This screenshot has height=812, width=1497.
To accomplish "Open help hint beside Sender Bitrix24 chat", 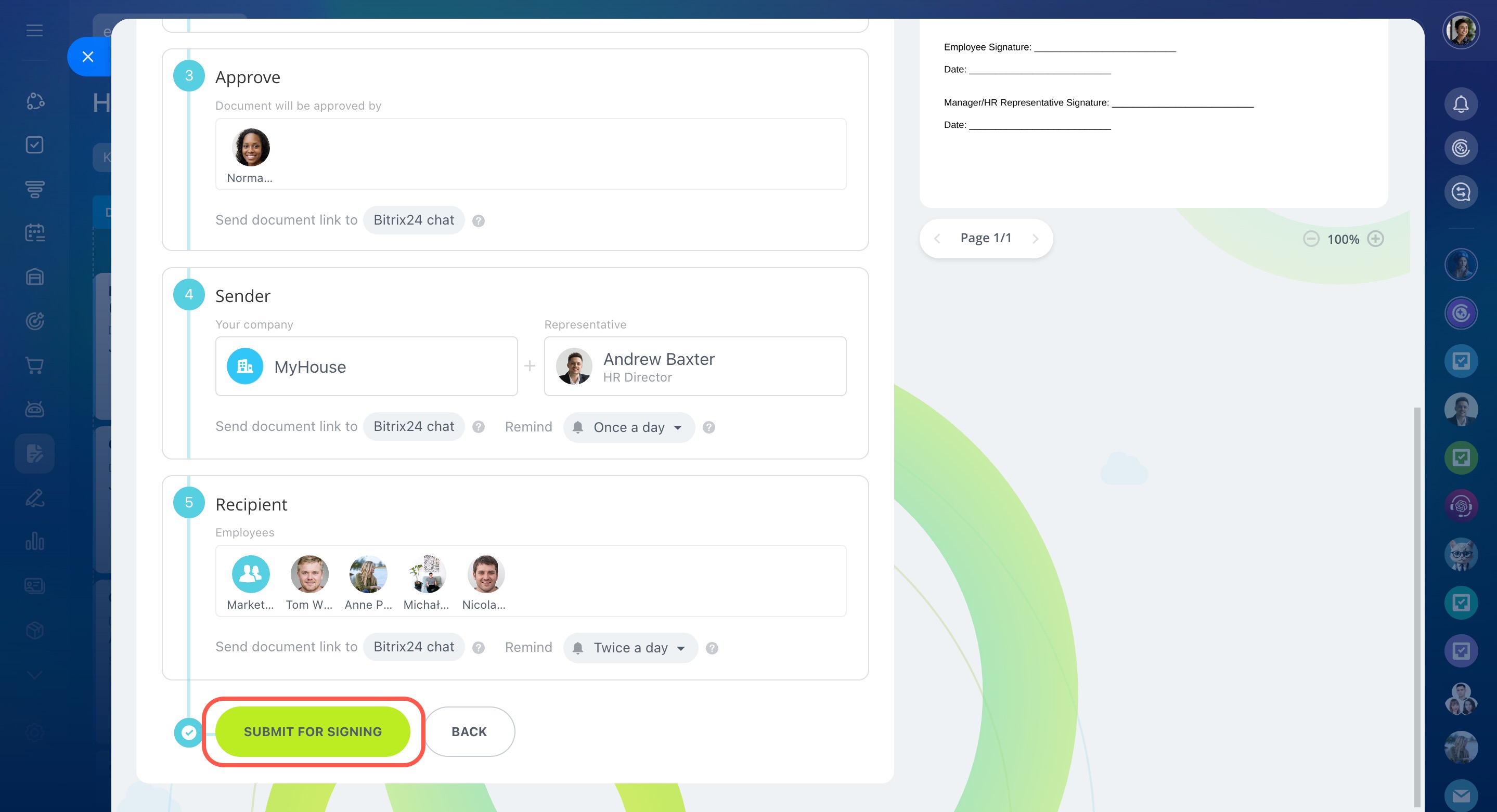I will point(478,427).
